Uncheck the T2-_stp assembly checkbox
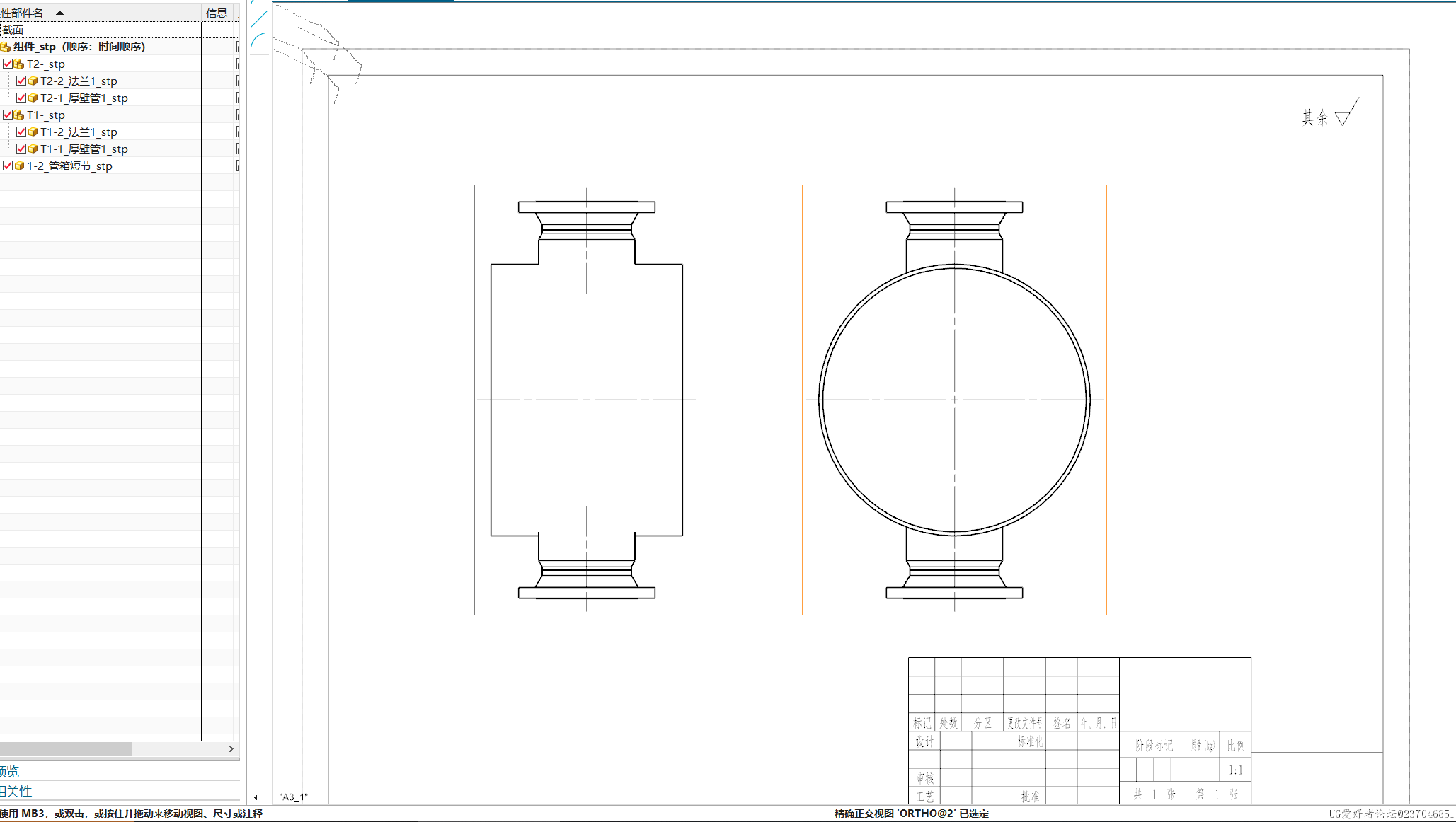Viewport: 1456px width, 822px height. (x=8, y=64)
